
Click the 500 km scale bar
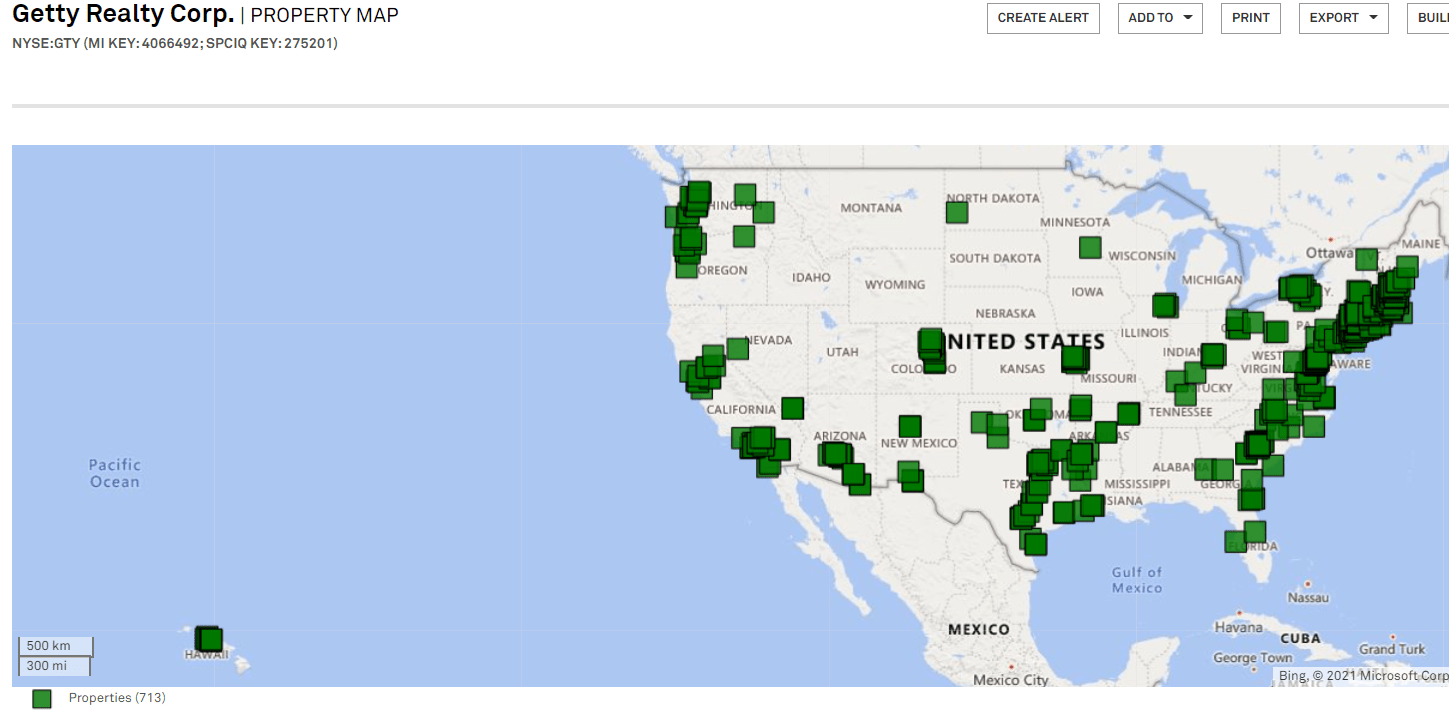(56, 646)
